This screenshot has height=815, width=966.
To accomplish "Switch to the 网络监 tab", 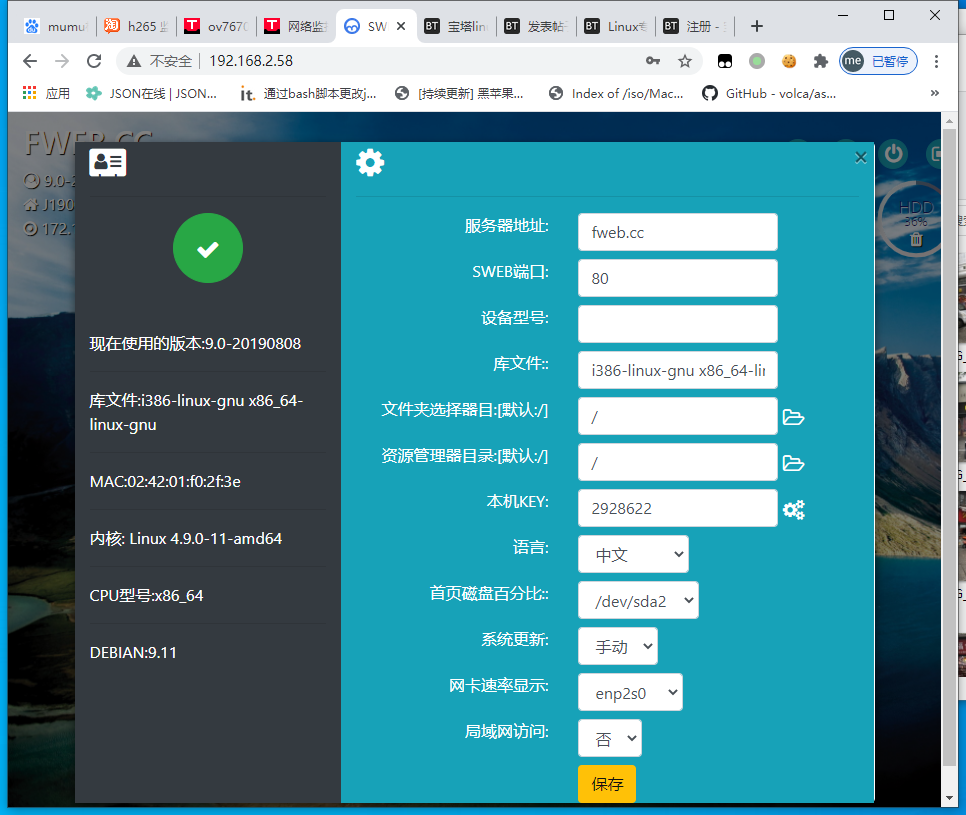I will click(296, 26).
